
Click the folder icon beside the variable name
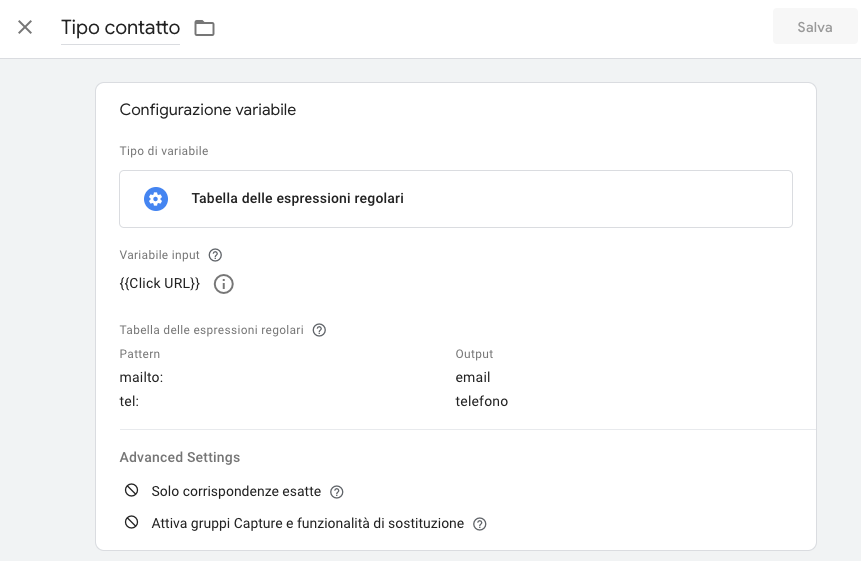[x=204, y=28]
